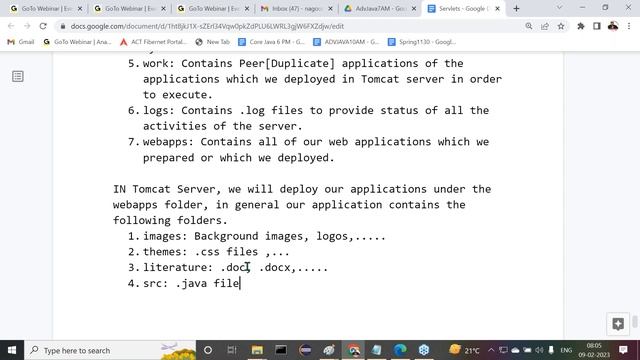640x360 pixels.
Task: Open the Gmail bookmark
Action: [x=21, y=42]
